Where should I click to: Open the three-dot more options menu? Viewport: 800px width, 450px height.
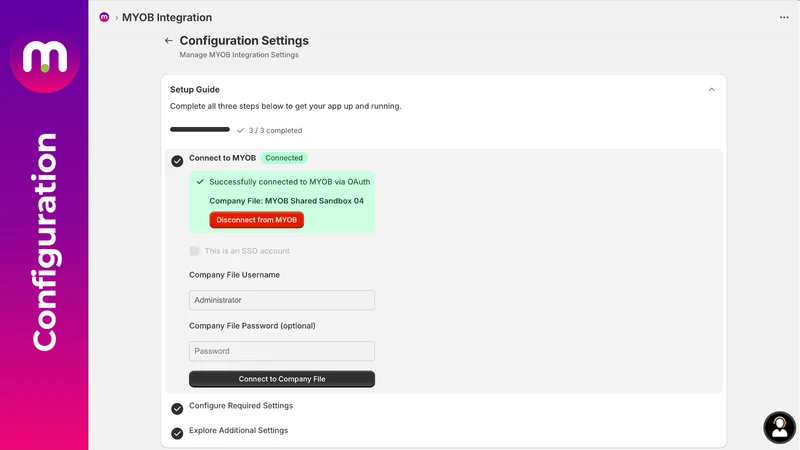point(784,17)
